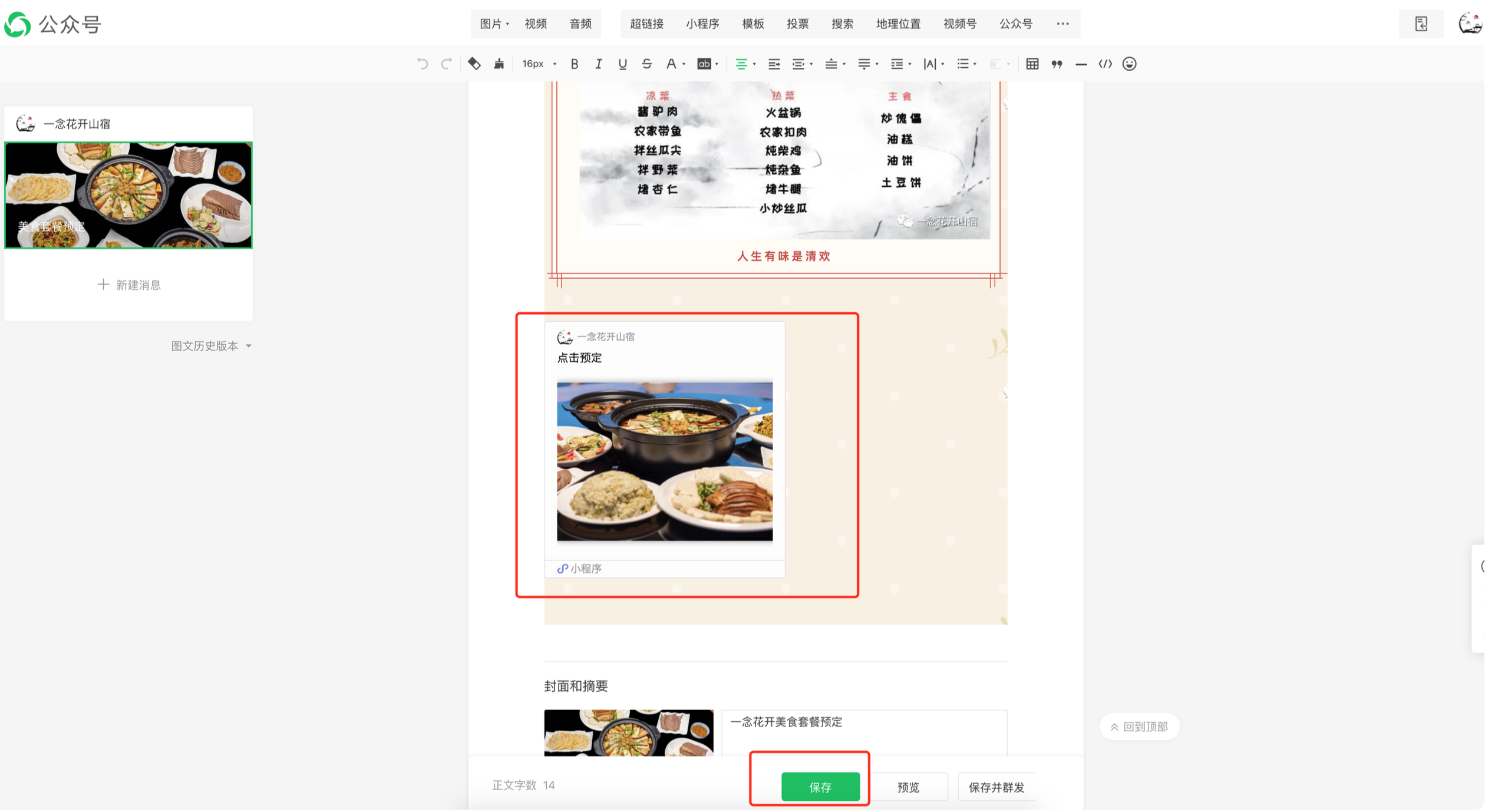
Task: Open the 图片 insert menu
Action: pyautogui.click(x=494, y=24)
